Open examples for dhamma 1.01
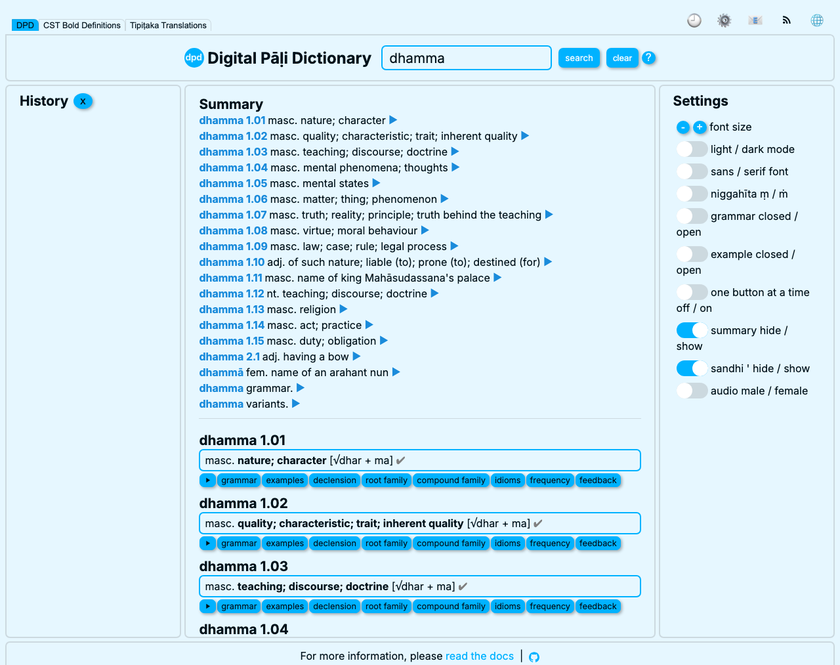Viewport: 840px width, 665px height. (x=285, y=480)
